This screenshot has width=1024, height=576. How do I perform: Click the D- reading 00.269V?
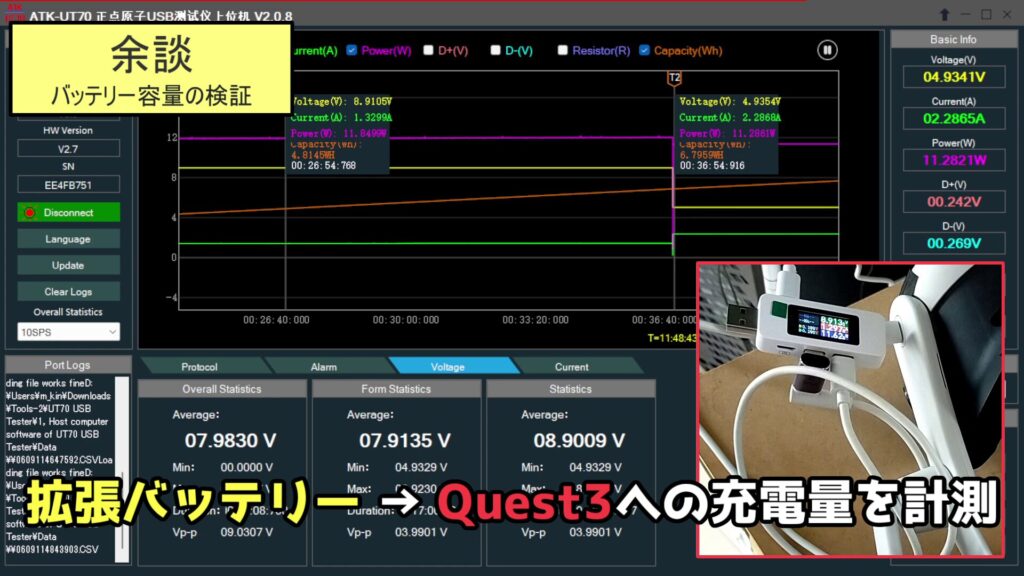pyautogui.click(x=953, y=244)
